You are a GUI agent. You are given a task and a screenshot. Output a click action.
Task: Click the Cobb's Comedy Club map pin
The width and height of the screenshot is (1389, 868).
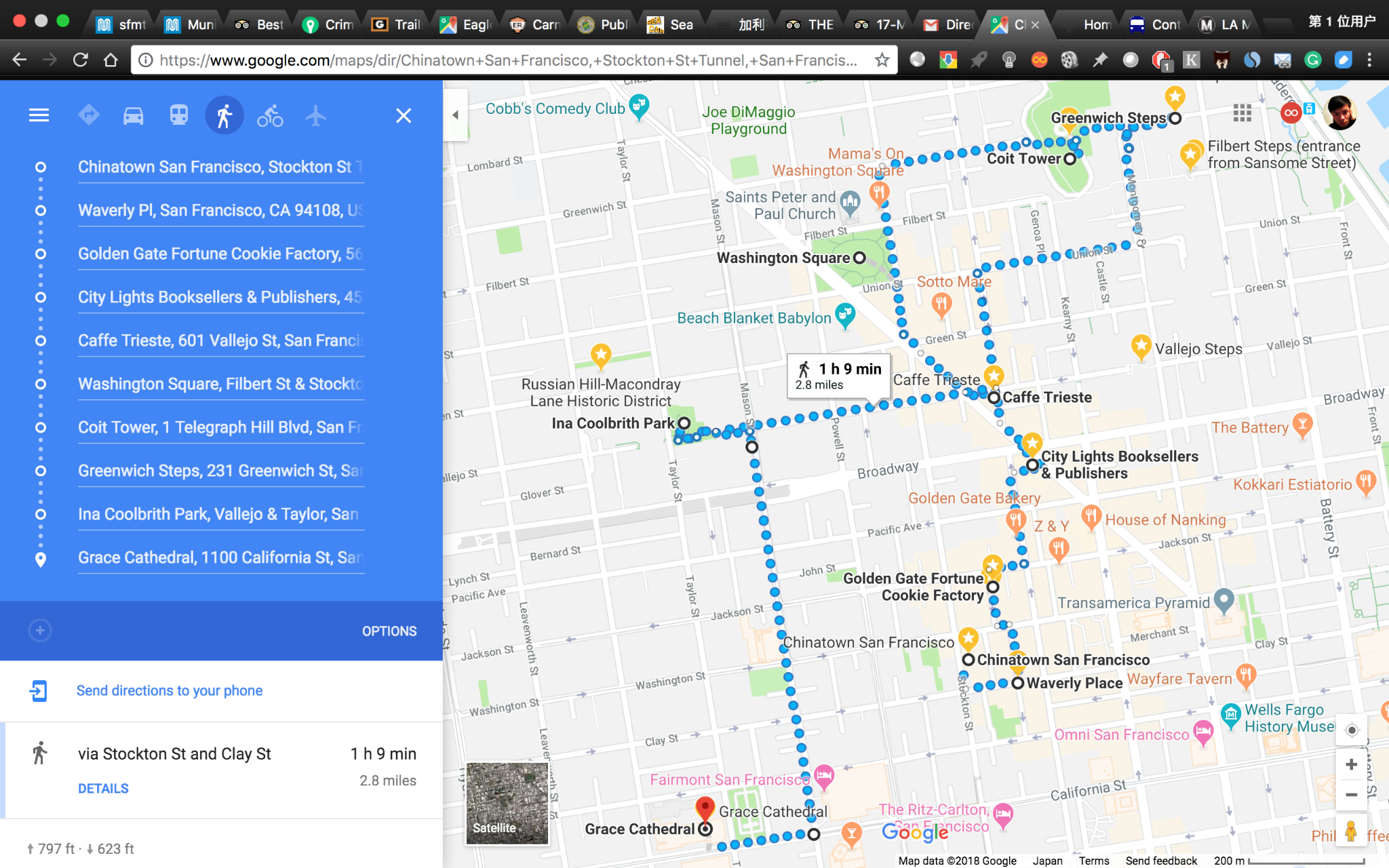click(639, 106)
